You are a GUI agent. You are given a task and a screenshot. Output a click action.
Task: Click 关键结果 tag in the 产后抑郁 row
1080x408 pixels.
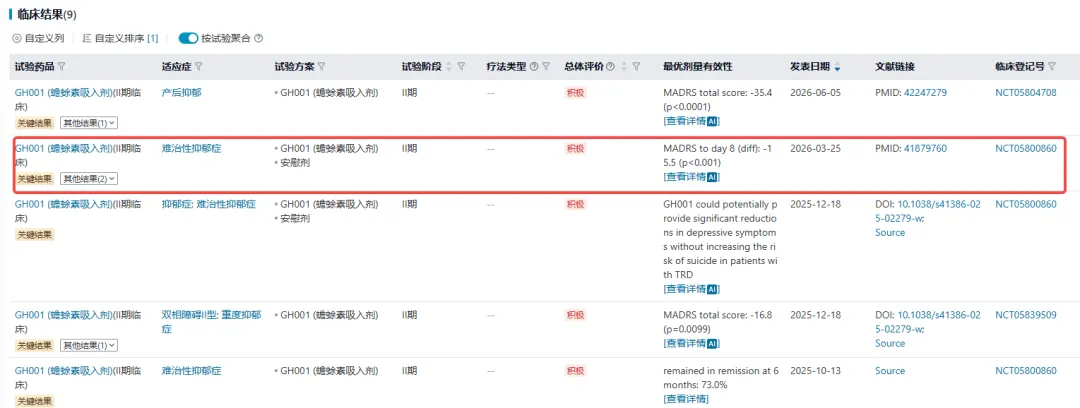[34, 123]
